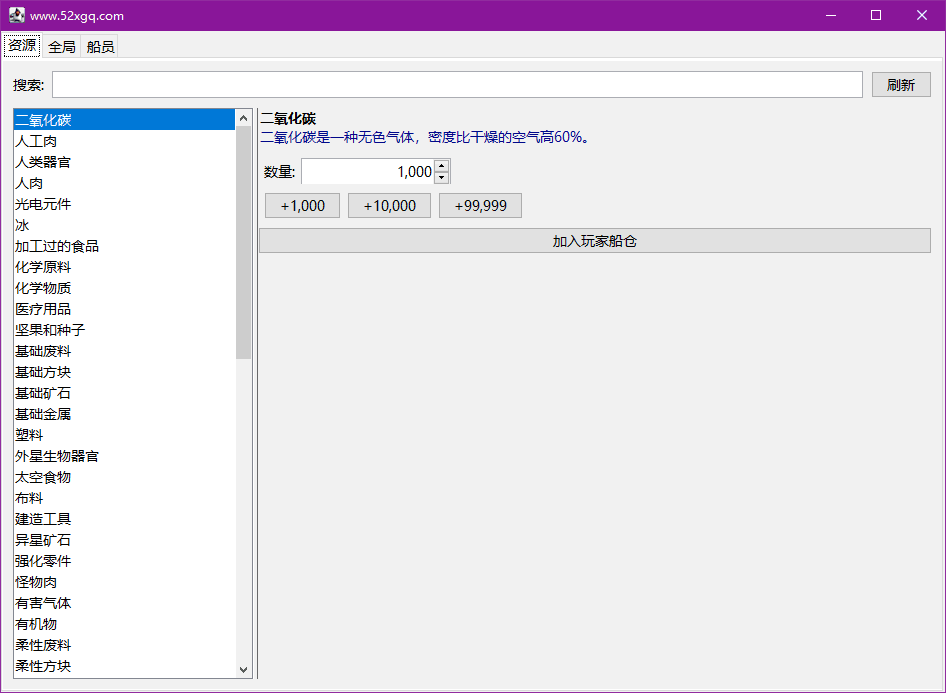The image size is (946, 693).
Task: Select 塑料 in the resource list
Action: click(124, 435)
